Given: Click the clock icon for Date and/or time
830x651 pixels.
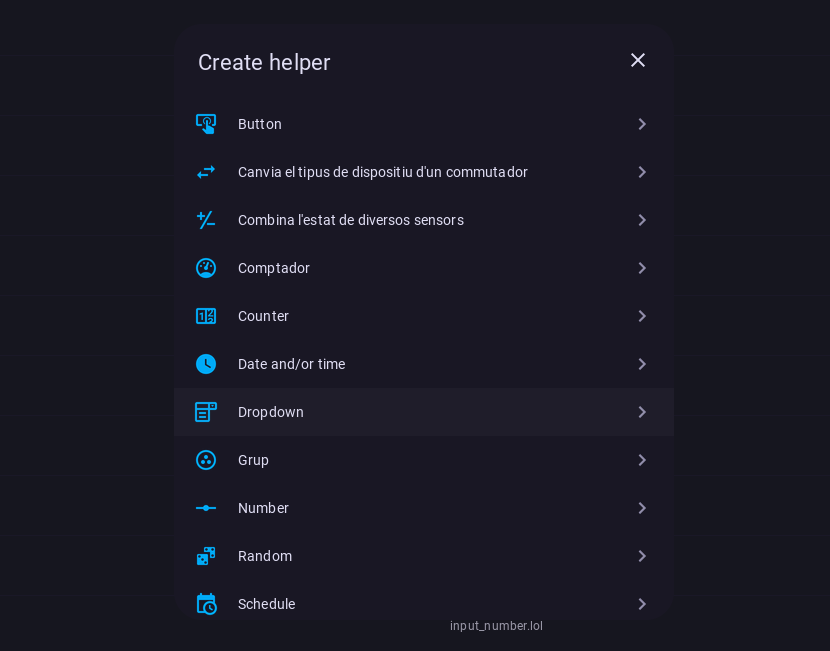Looking at the screenshot, I should click(206, 364).
